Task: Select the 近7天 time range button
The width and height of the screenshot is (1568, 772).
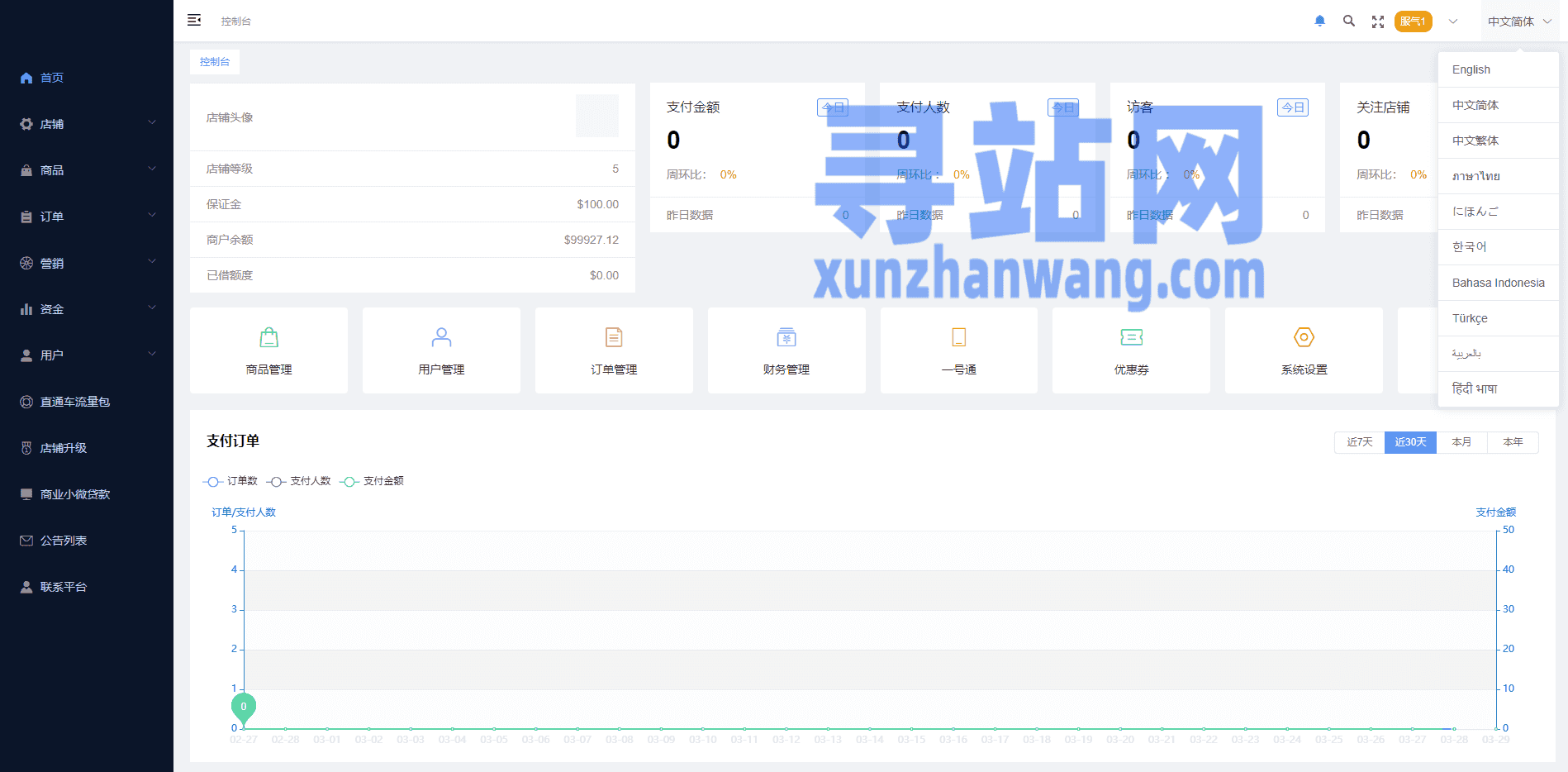Action: pyautogui.click(x=1359, y=442)
